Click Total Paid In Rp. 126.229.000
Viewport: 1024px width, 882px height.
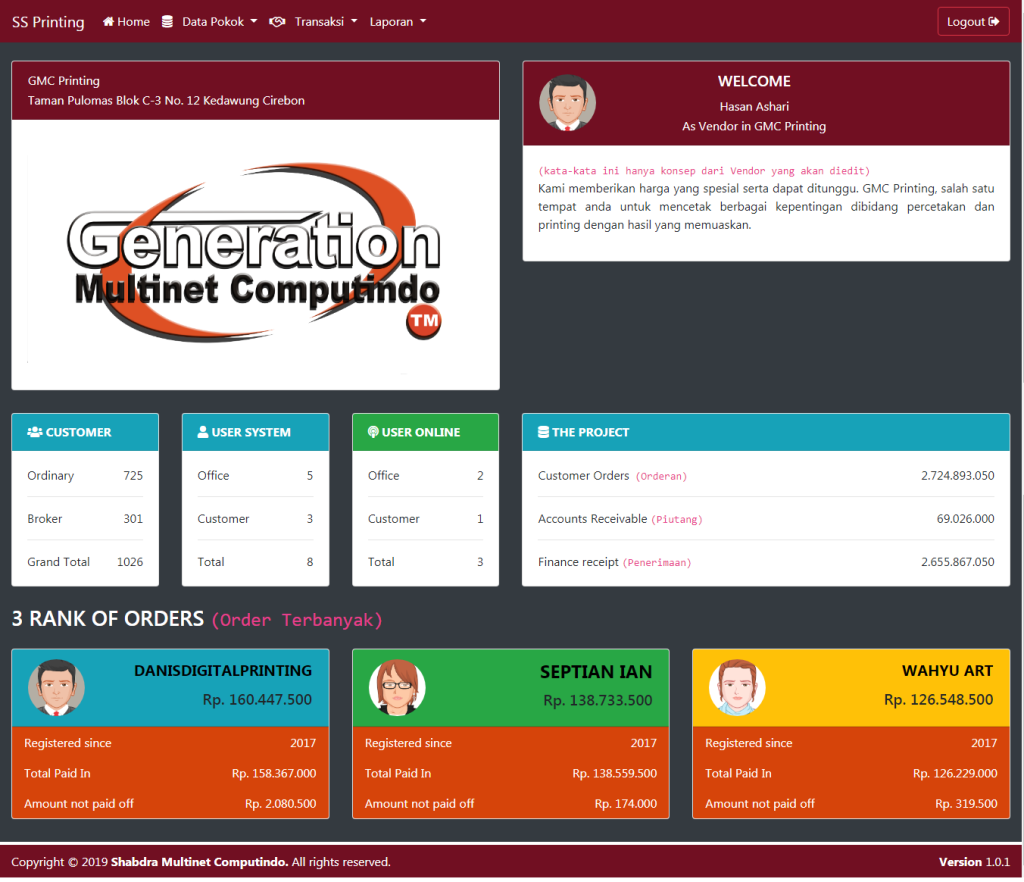[955, 773]
